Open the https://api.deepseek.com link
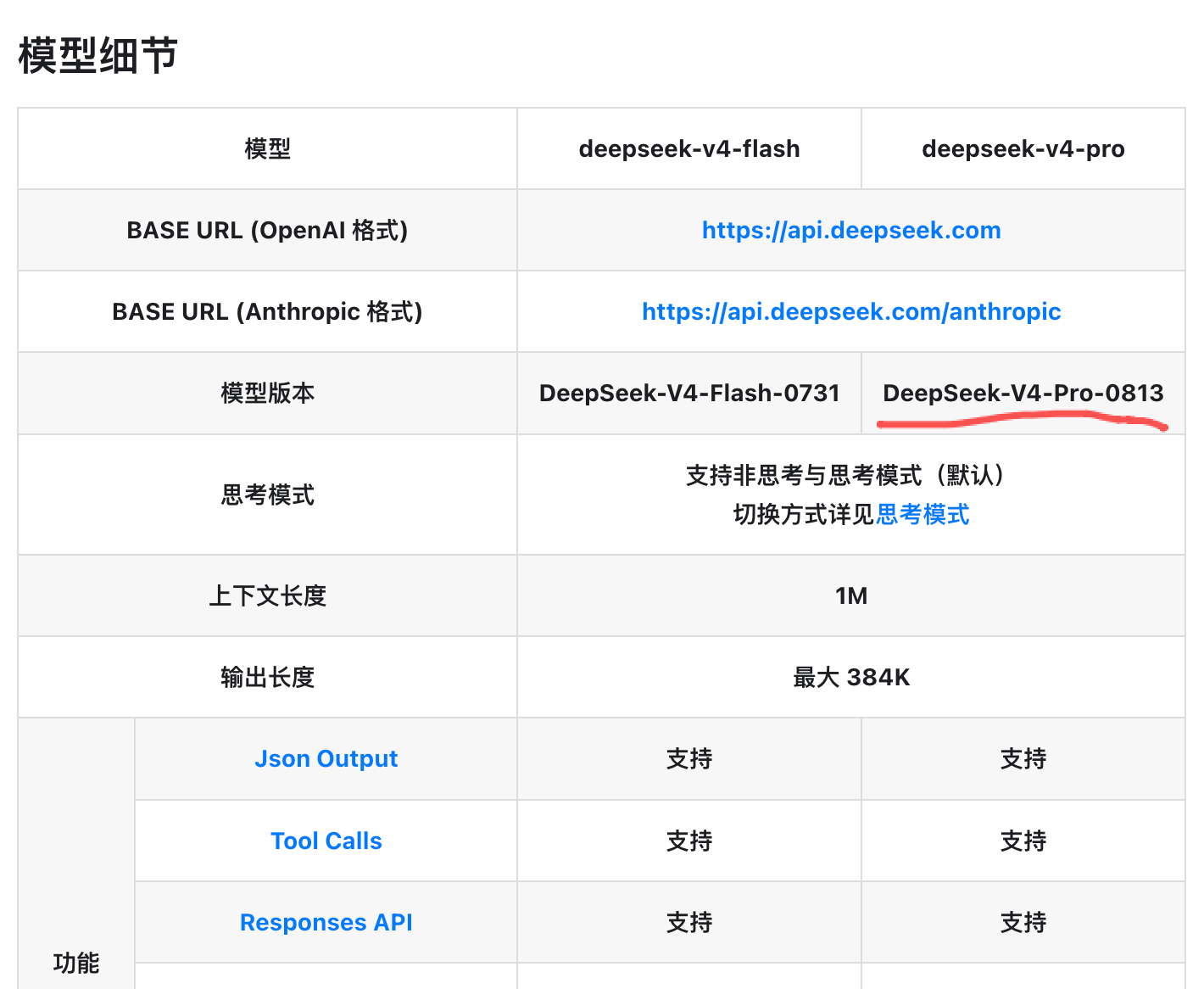The height and width of the screenshot is (989, 1204). (x=851, y=231)
